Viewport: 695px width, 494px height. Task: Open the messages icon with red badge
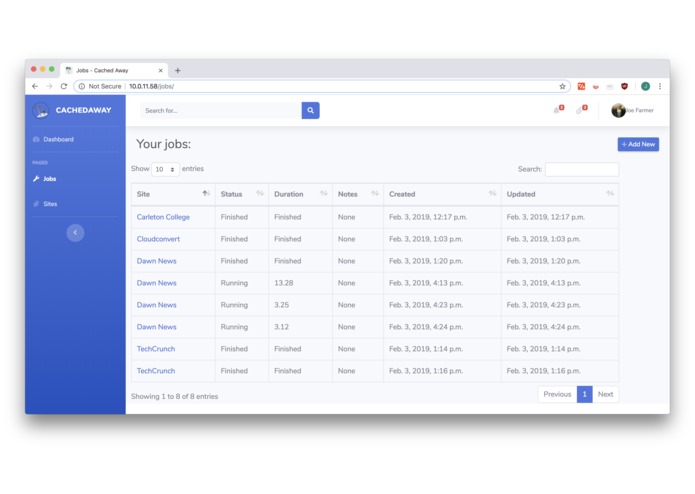click(581, 109)
